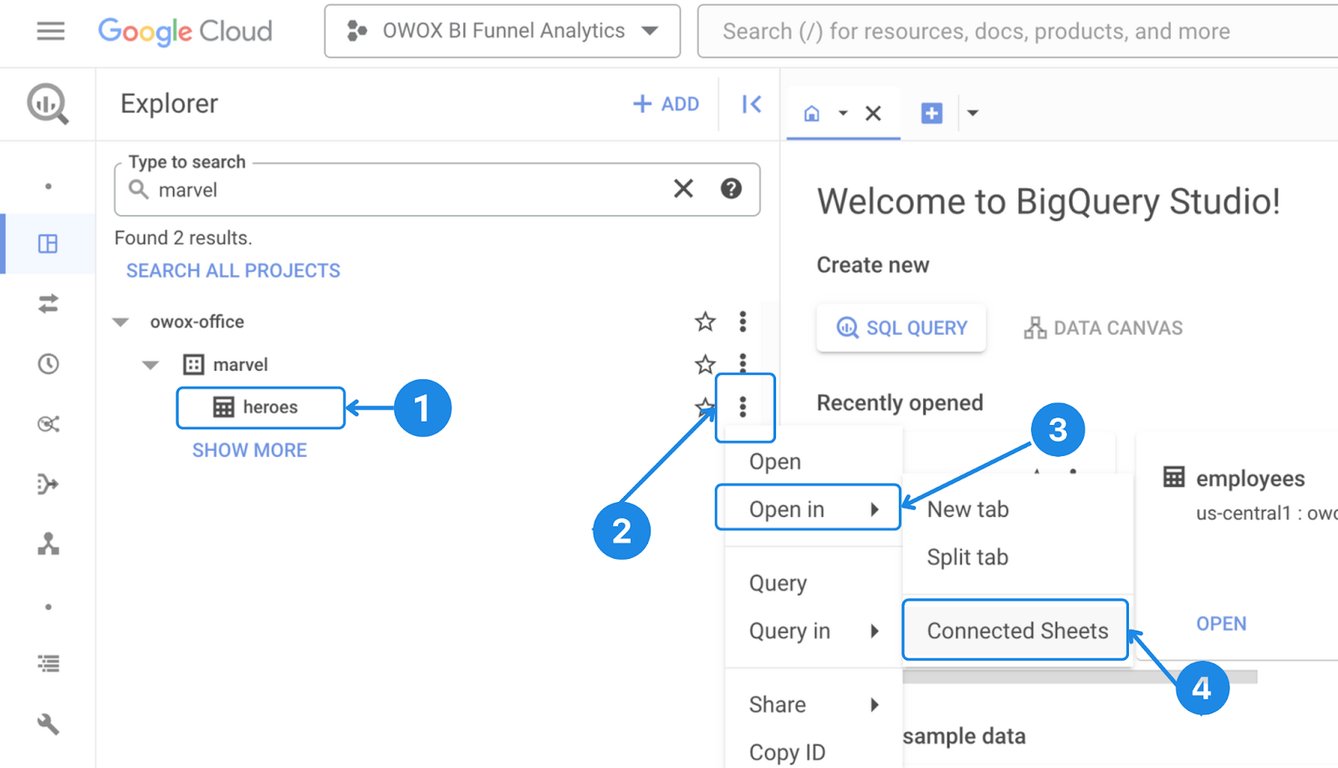Viewport: 1338px width, 768px height.
Task: Click the DATA CANVAS button
Action: tap(1103, 328)
